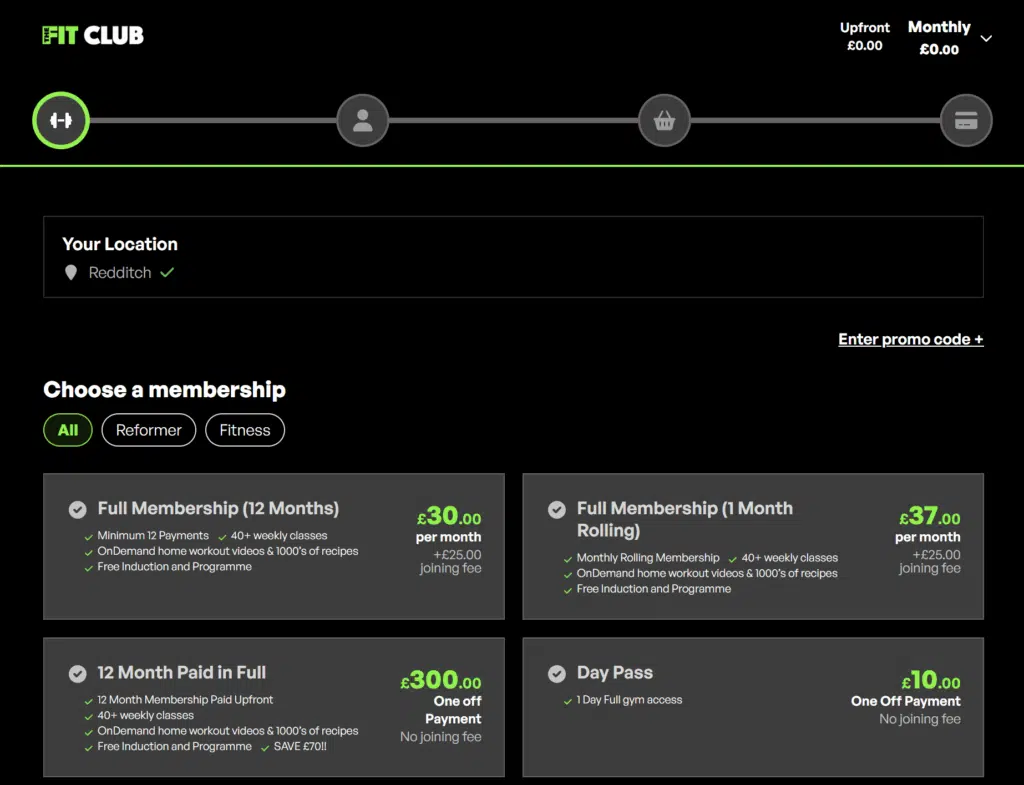Expand the Monthly price summary chevron

pos(986,38)
